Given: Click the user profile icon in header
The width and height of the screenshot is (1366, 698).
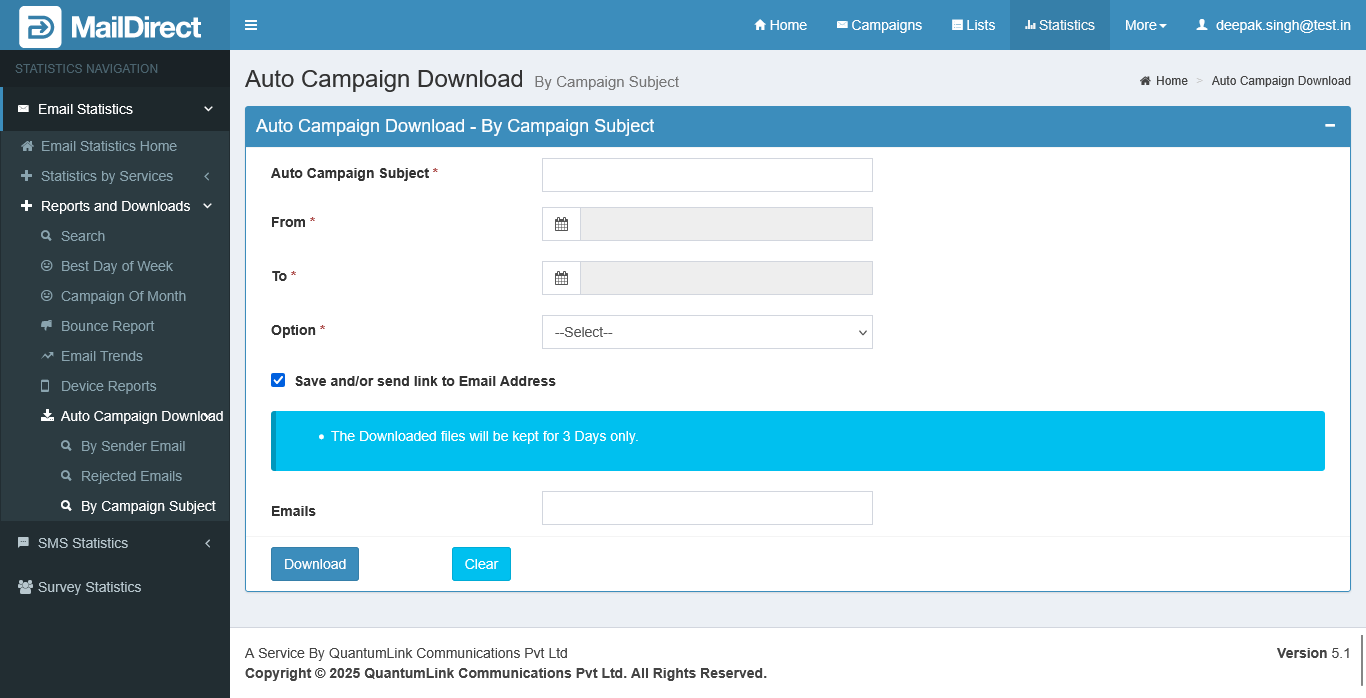Looking at the screenshot, I should click(1202, 25).
